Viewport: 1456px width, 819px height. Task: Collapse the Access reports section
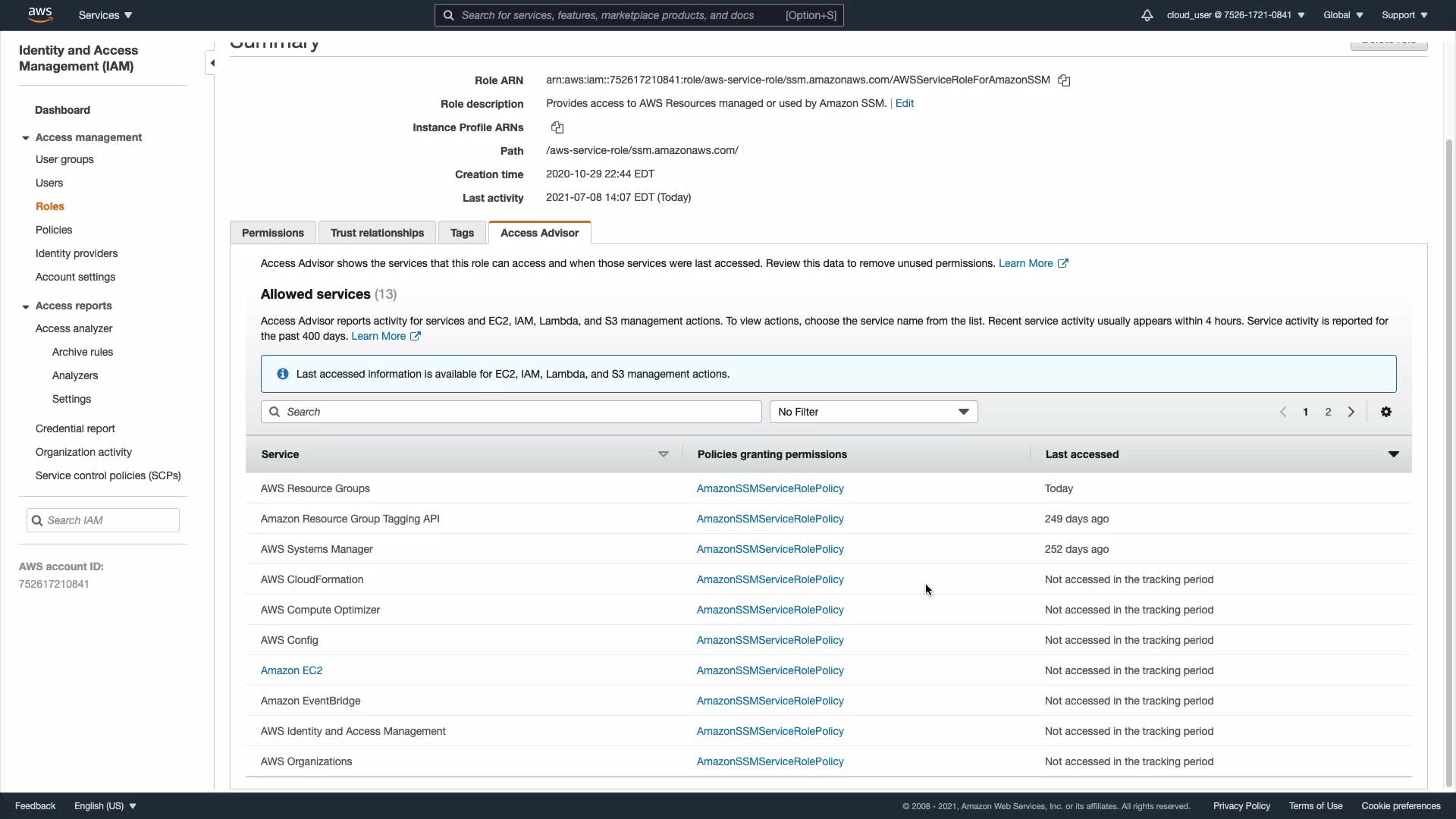point(26,306)
